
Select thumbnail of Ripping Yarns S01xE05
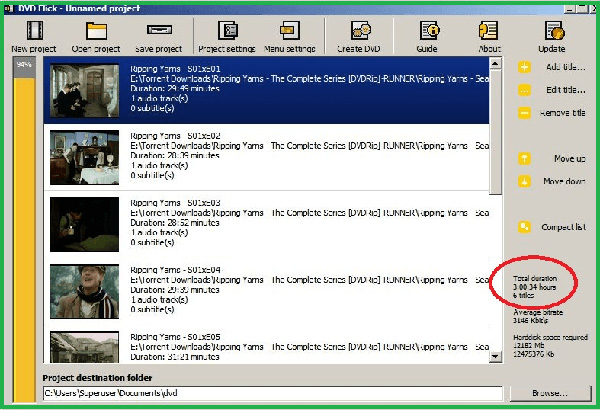(85, 347)
